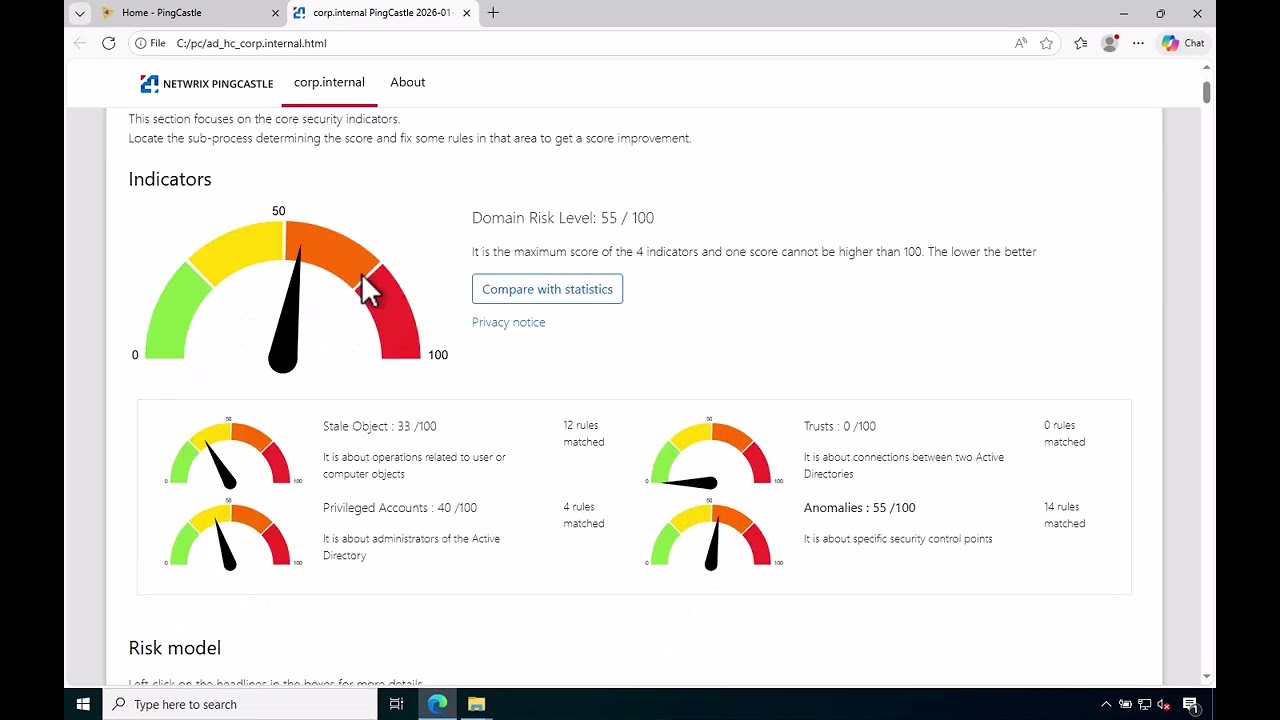The image size is (1280, 720).
Task: Open the favorites list icon
Action: click(x=1081, y=43)
